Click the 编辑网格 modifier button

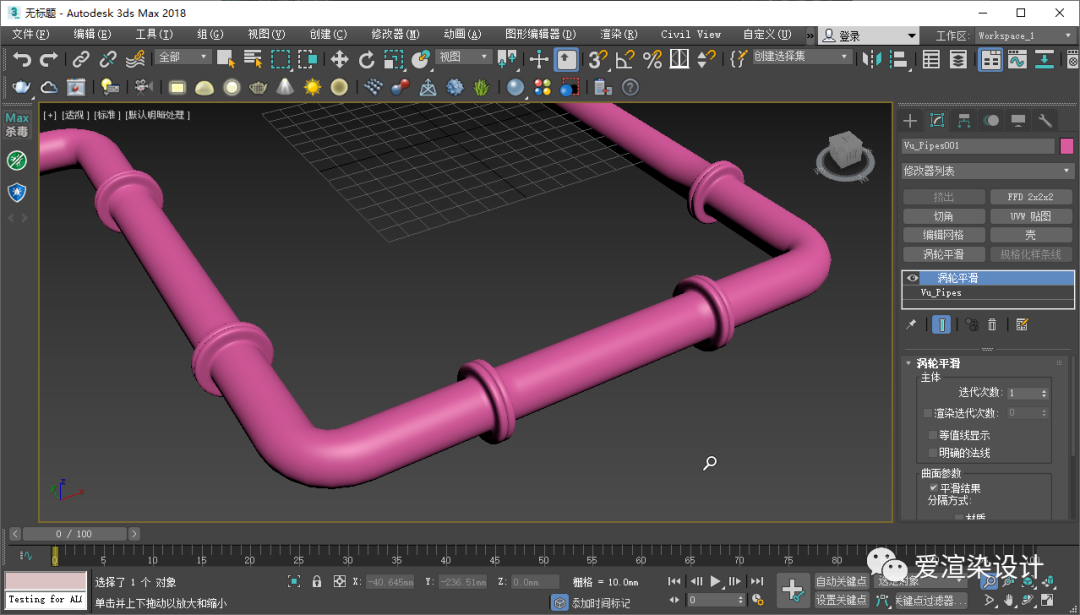(x=943, y=236)
